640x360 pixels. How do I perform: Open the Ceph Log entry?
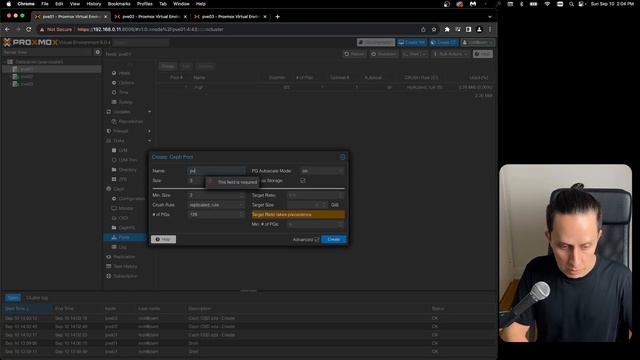click(122, 247)
